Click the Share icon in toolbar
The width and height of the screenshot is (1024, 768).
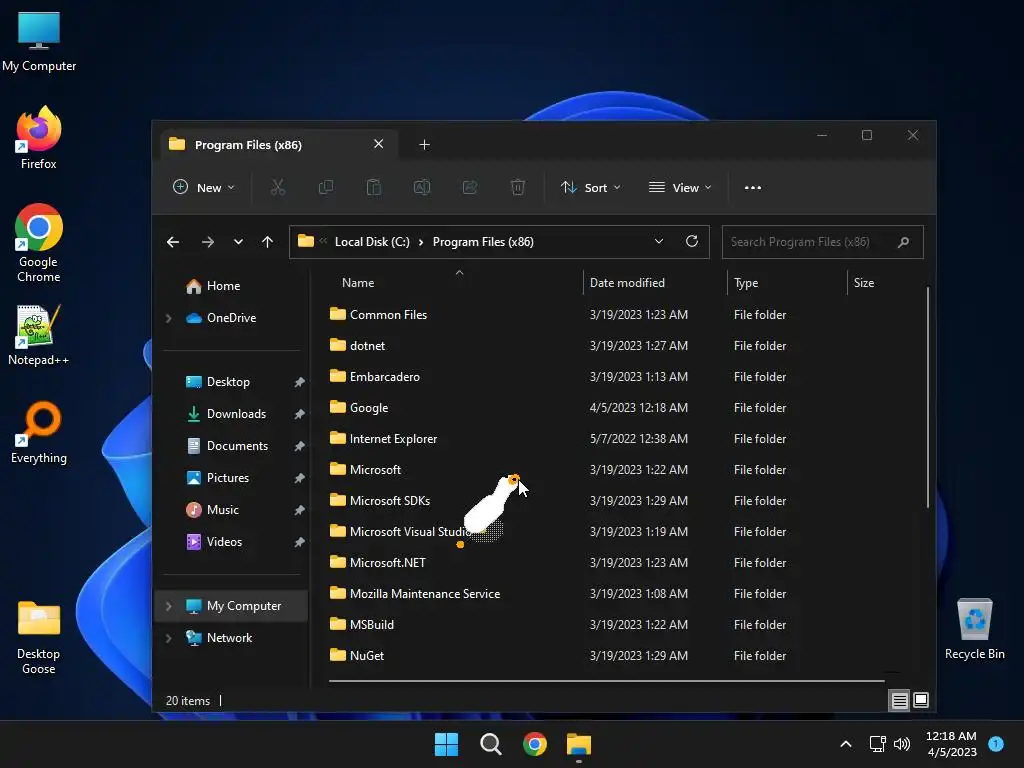coord(470,188)
